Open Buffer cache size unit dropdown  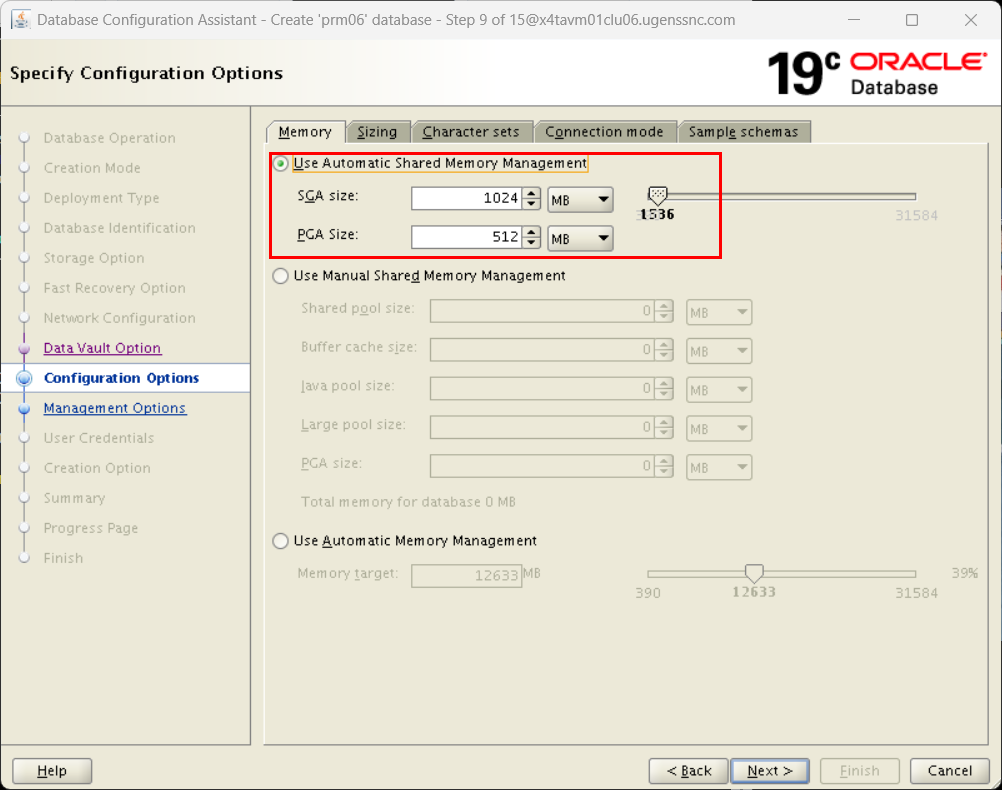(x=719, y=352)
